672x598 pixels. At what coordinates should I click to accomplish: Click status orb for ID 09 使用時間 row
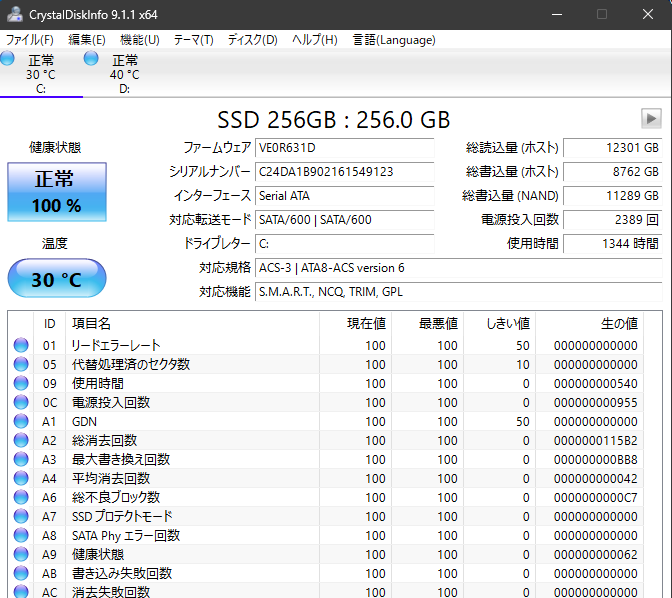[x=21, y=383]
